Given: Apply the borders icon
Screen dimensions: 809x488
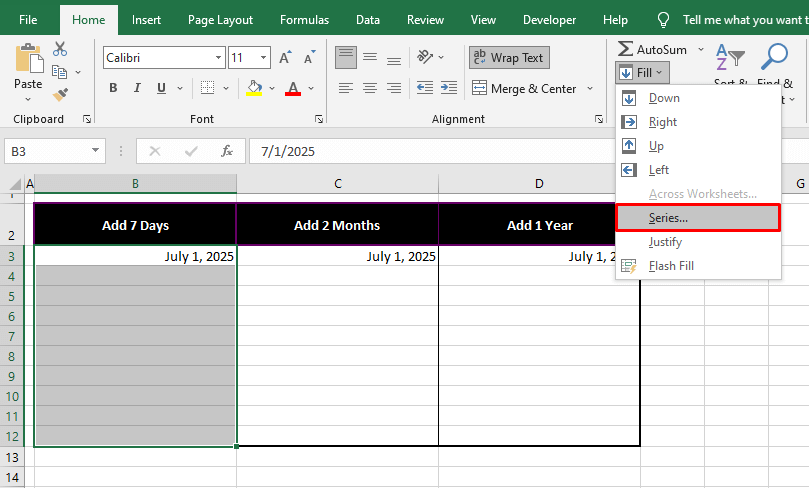Looking at the screenshot, I should [x=207, y=88].
